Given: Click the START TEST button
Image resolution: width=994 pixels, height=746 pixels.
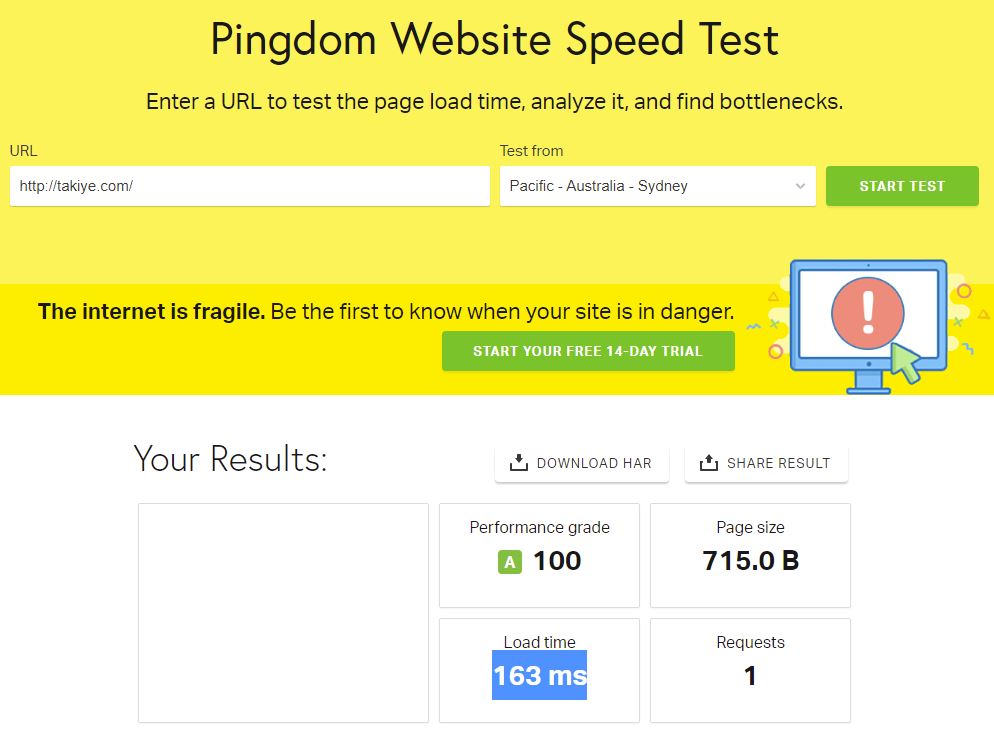Looking at the screenshot, I should click(902, 186).
